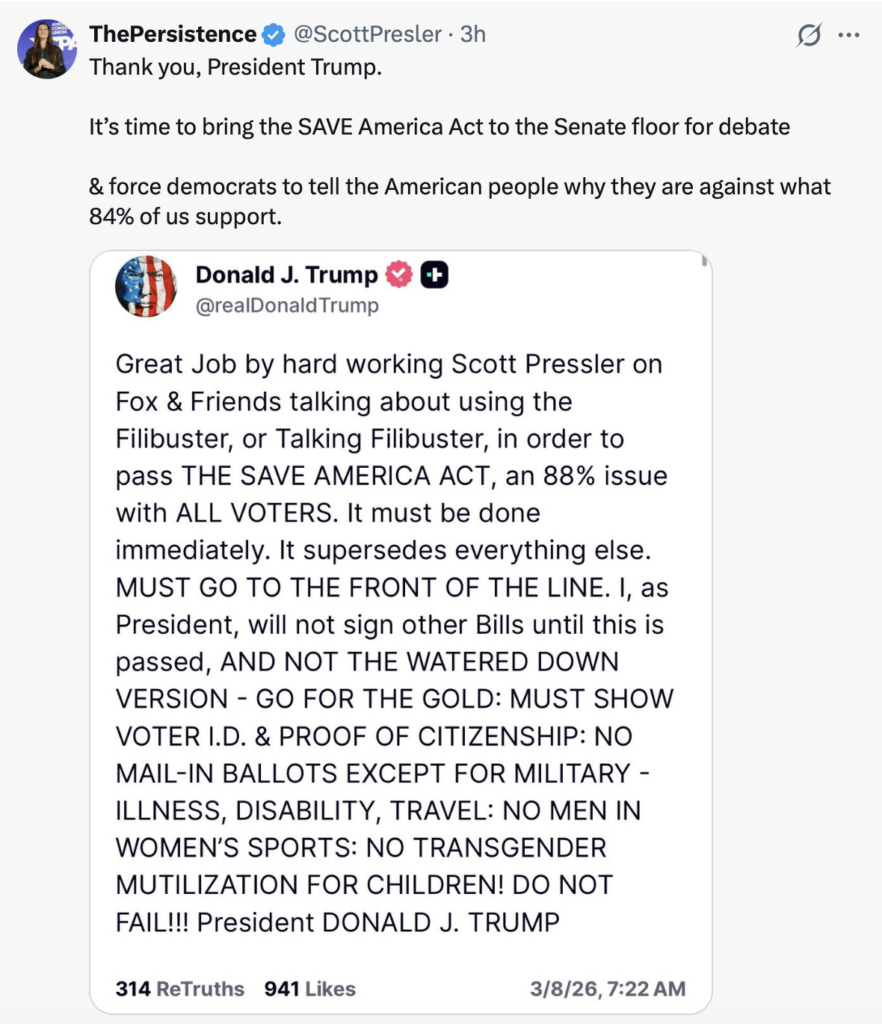Screen dimensions: 882x1024
Task: Click the 3/8/26, 7:22 AM timestamp
Action: (608, 989)
